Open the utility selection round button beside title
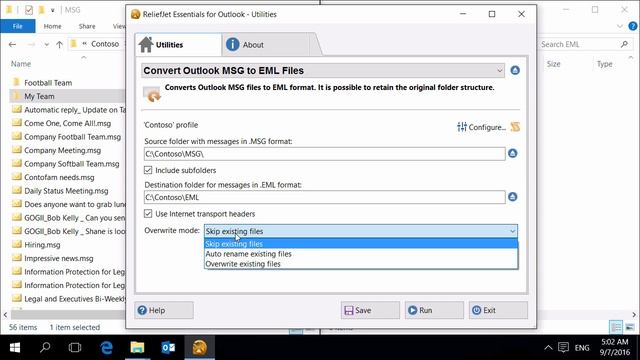The height and width of the screenshot is (360, 640). point(515,70)
